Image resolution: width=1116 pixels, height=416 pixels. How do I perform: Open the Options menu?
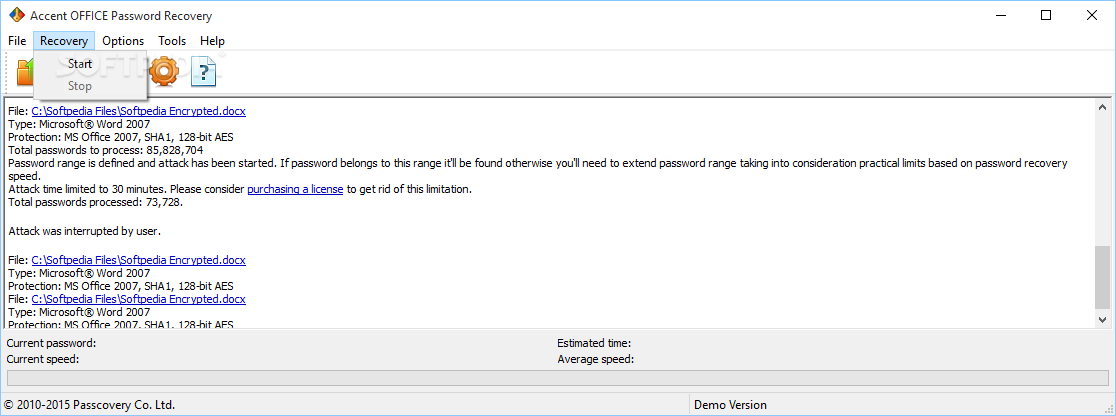click(x=123, y=41)
